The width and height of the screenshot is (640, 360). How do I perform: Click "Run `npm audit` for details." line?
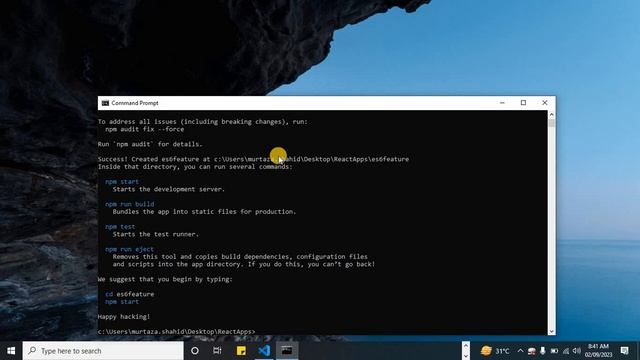(150, 144)
